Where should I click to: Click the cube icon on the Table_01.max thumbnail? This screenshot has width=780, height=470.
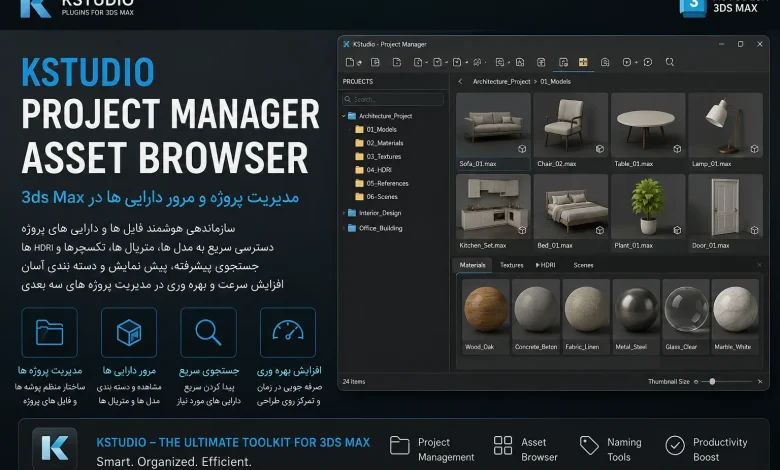pyautogui.click(x=677, y=149)
